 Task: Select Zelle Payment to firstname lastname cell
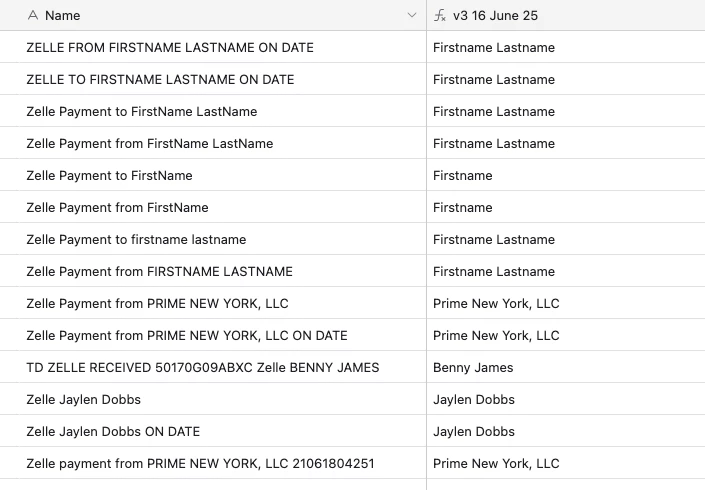tap(223, 239)
